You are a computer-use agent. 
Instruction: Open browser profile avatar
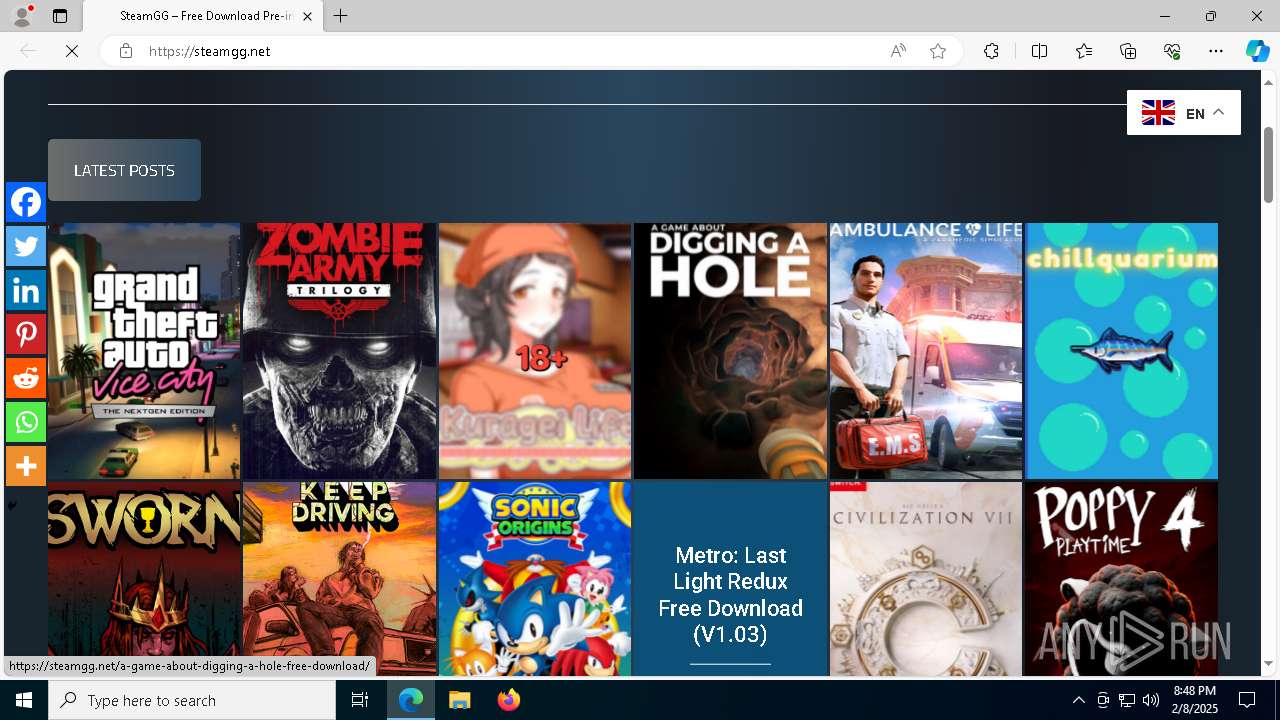tap(22, 16)
